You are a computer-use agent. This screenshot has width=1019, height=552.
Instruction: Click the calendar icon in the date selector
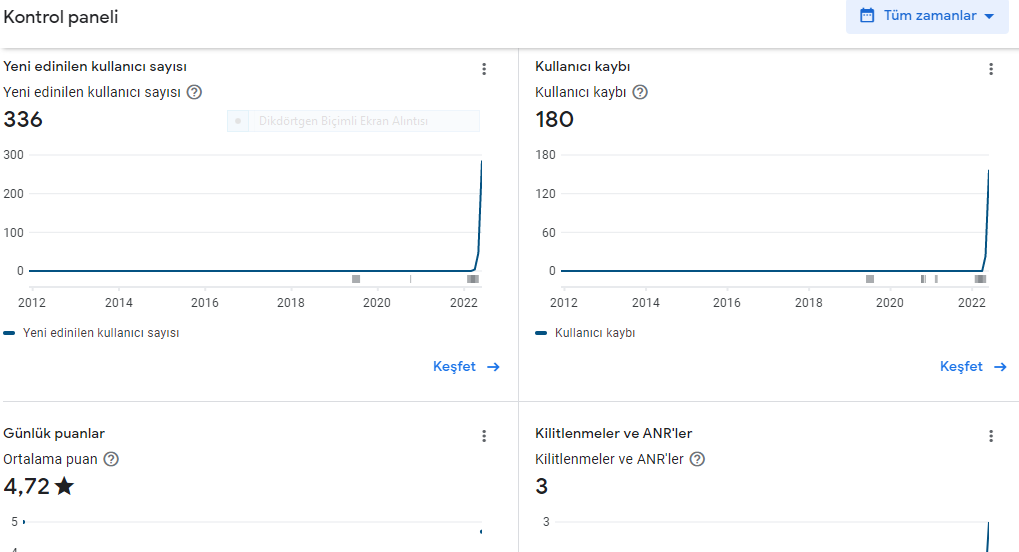coord(867,16)
